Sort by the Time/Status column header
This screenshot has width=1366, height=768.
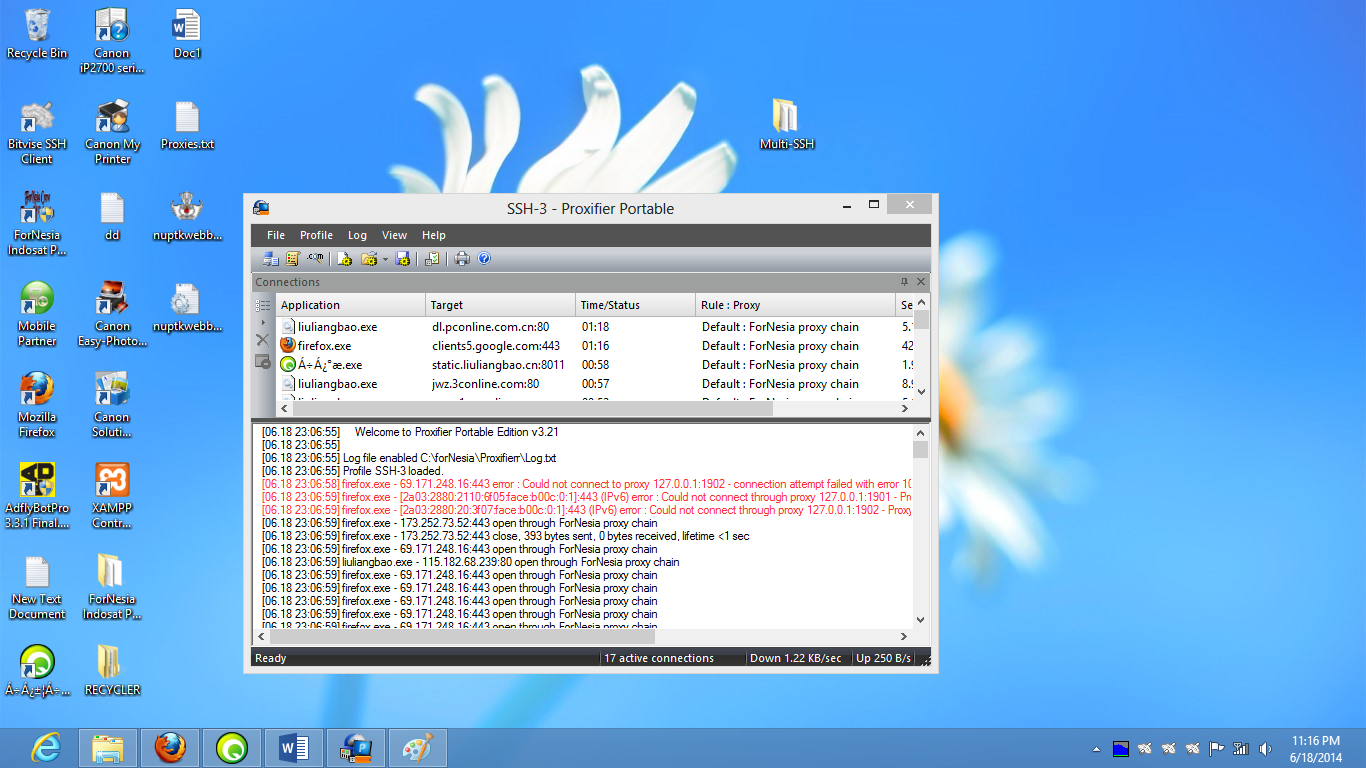(636, 305)
